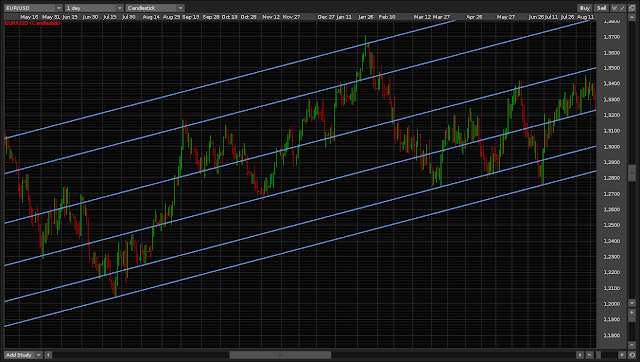640x362 pixels.
Task: Click the 1.2000 price axis label
Action: (x=611, y=304)
